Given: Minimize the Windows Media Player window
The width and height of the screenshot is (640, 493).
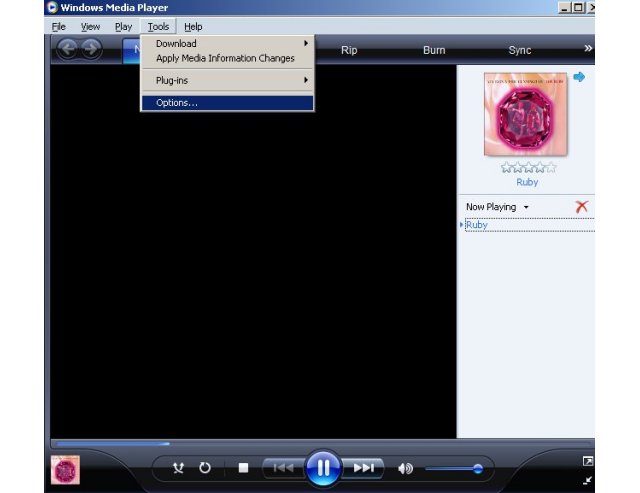Looking at the screenshot, I should 564,8.
